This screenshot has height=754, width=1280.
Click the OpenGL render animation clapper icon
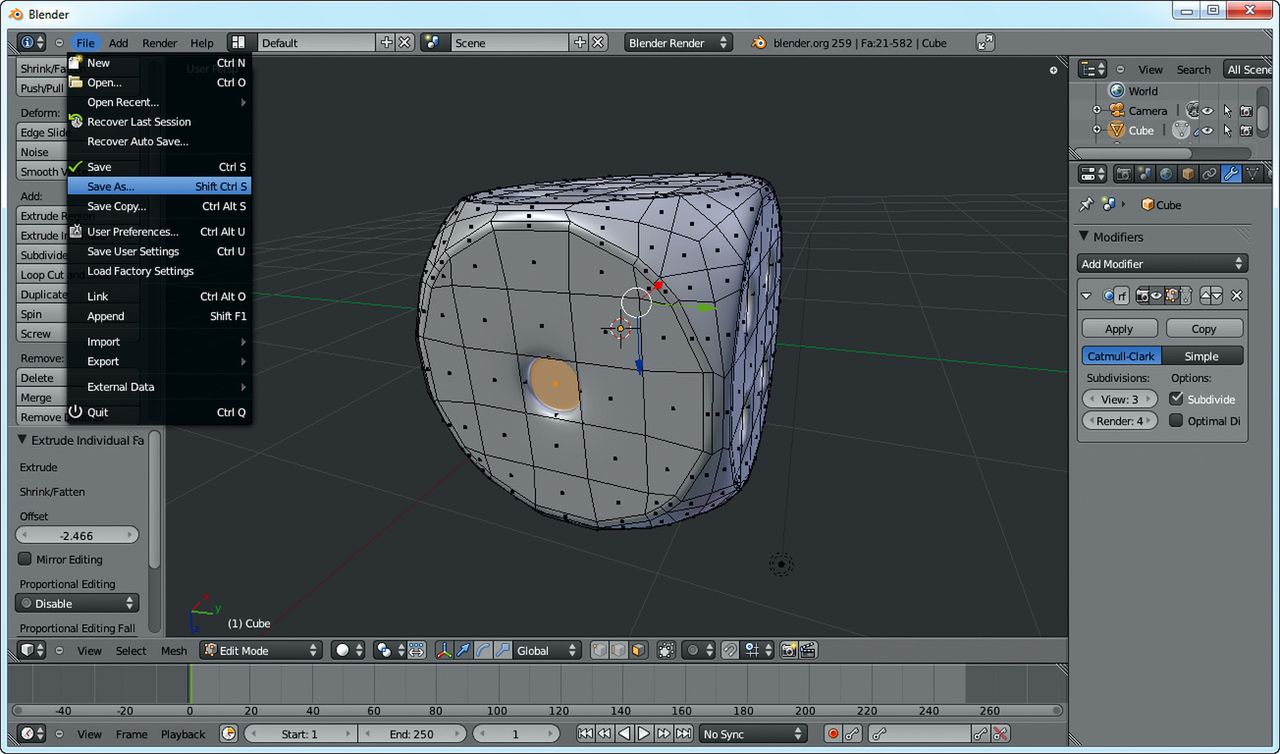coord(808,650)
